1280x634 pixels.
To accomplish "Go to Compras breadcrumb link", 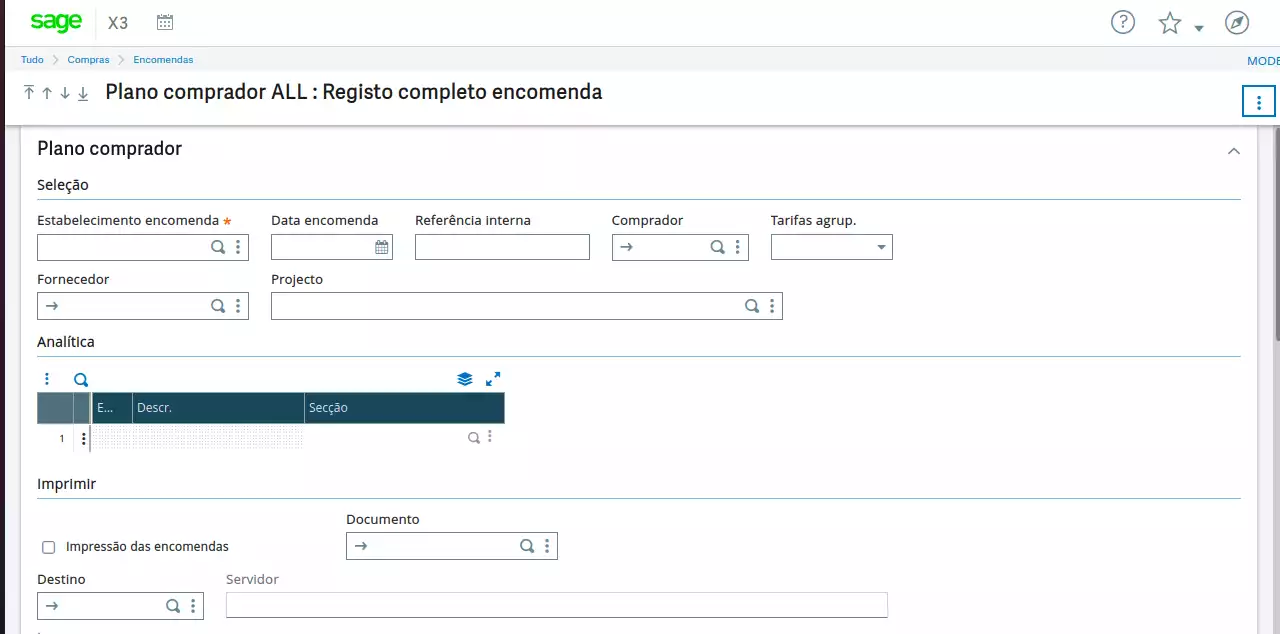I will click(88, 60).
